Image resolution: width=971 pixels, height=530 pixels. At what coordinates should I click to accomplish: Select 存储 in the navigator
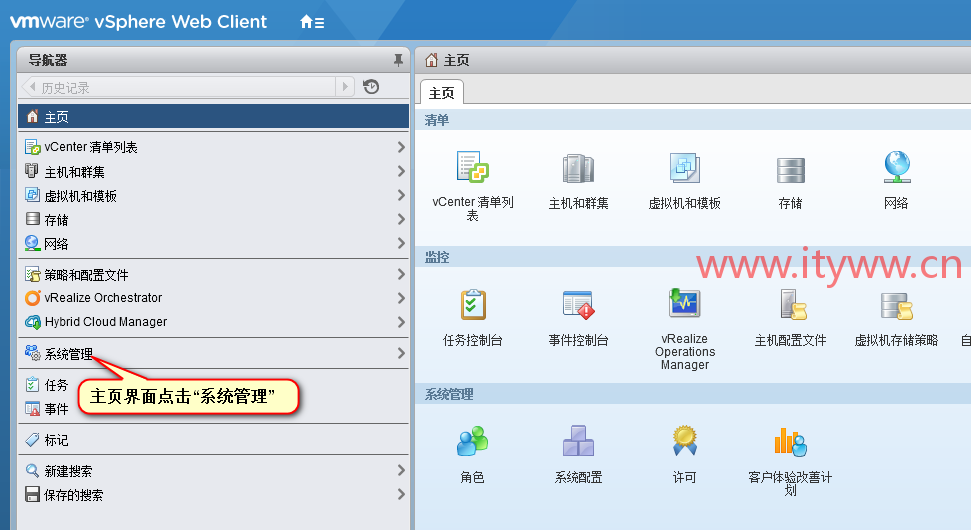(x=214, y=220)
